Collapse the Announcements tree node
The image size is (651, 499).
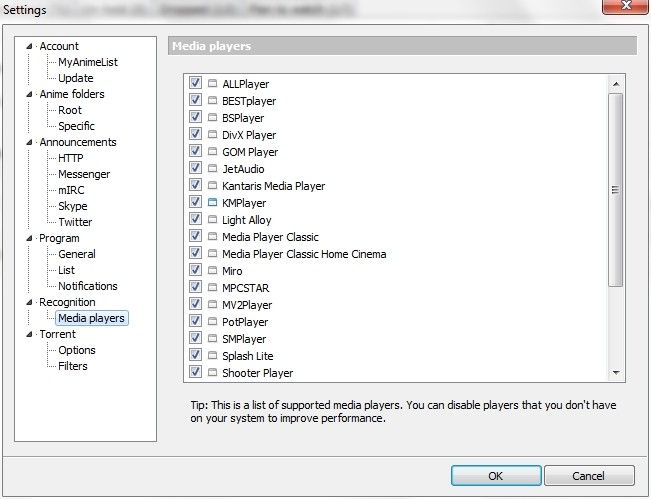click(x=29, y=142)
